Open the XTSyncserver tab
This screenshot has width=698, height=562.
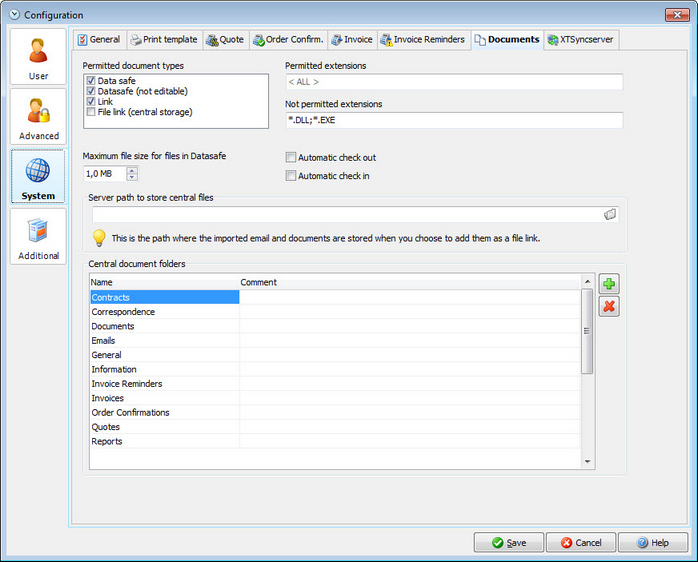point(580,40)
